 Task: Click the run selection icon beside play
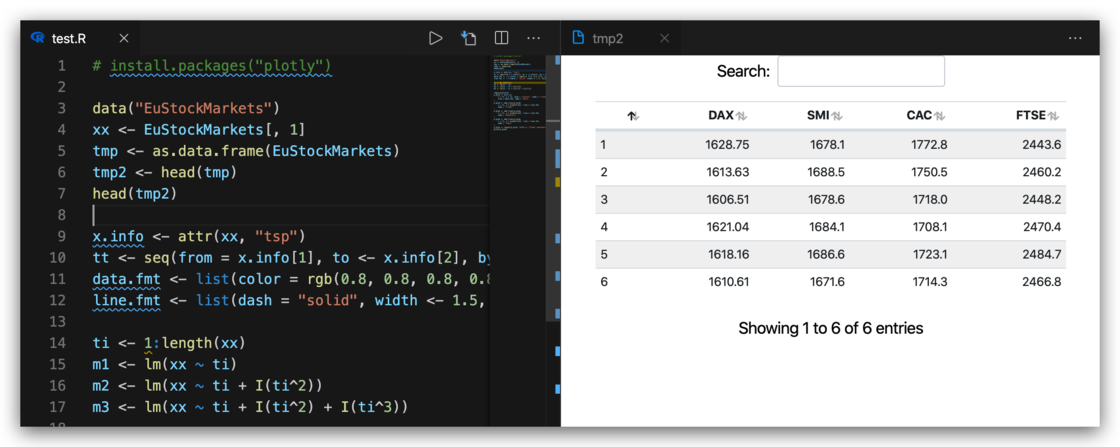[x=468, y=38]
